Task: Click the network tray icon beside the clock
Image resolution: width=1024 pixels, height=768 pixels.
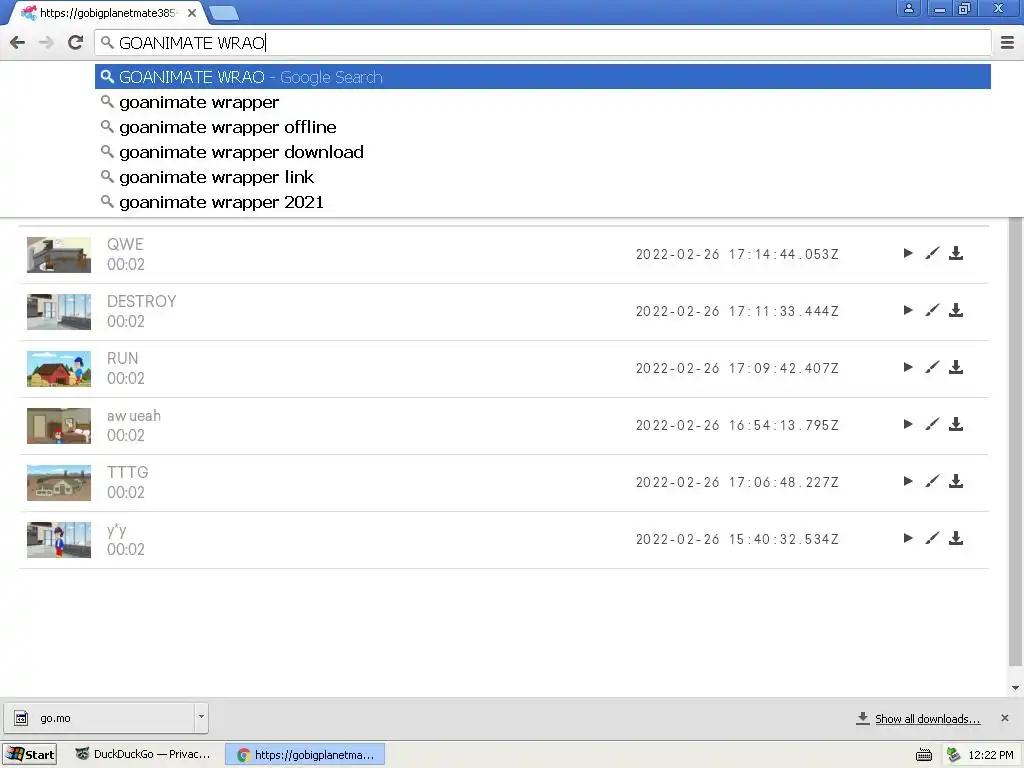Action: (x=953, y=754)
